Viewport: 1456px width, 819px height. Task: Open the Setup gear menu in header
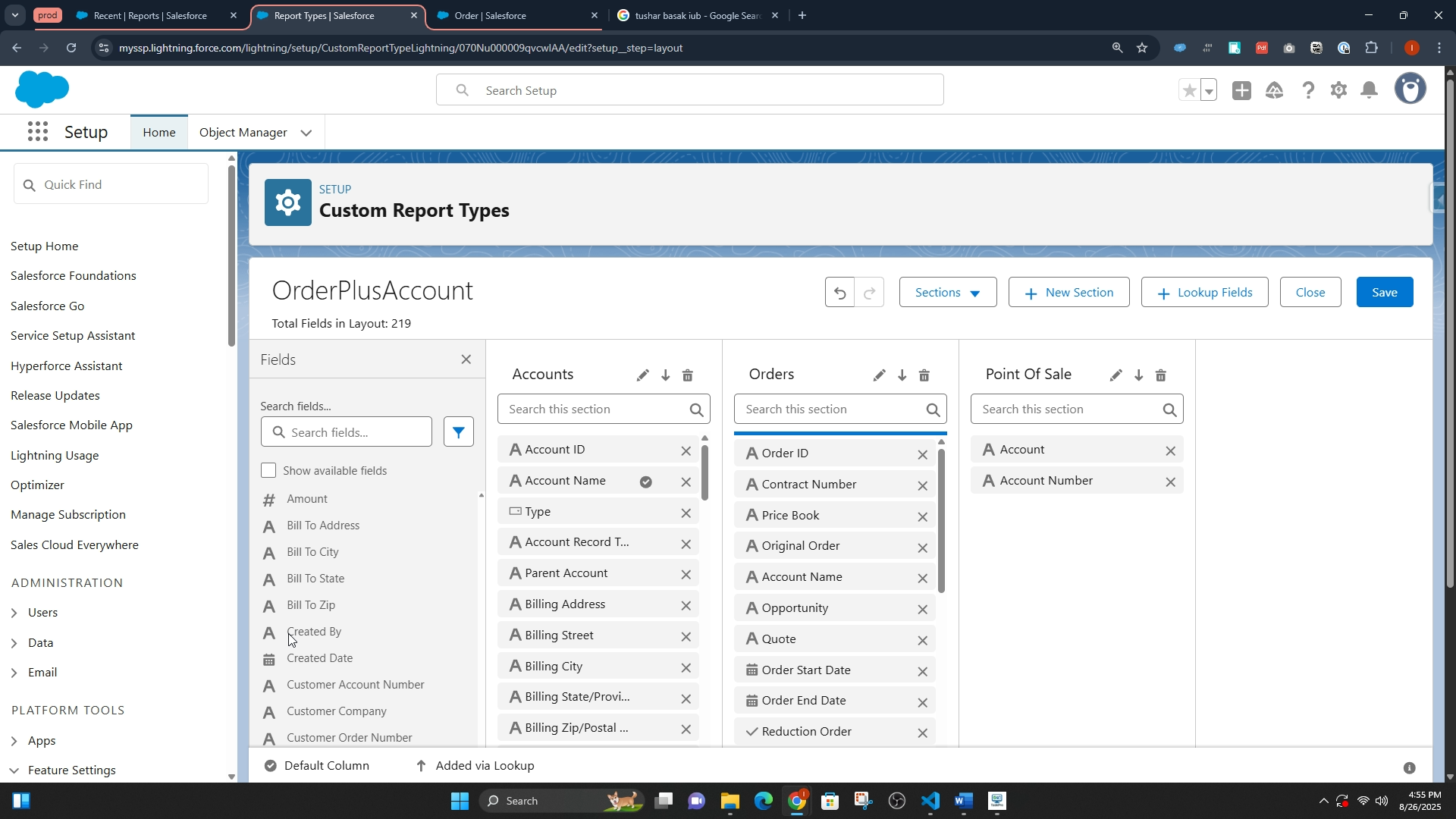coord(1338,91)
